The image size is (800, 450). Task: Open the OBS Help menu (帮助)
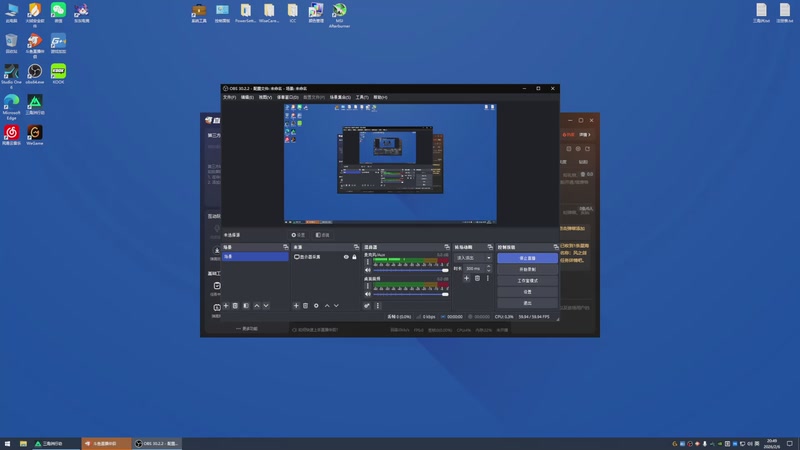pos(380,97)
